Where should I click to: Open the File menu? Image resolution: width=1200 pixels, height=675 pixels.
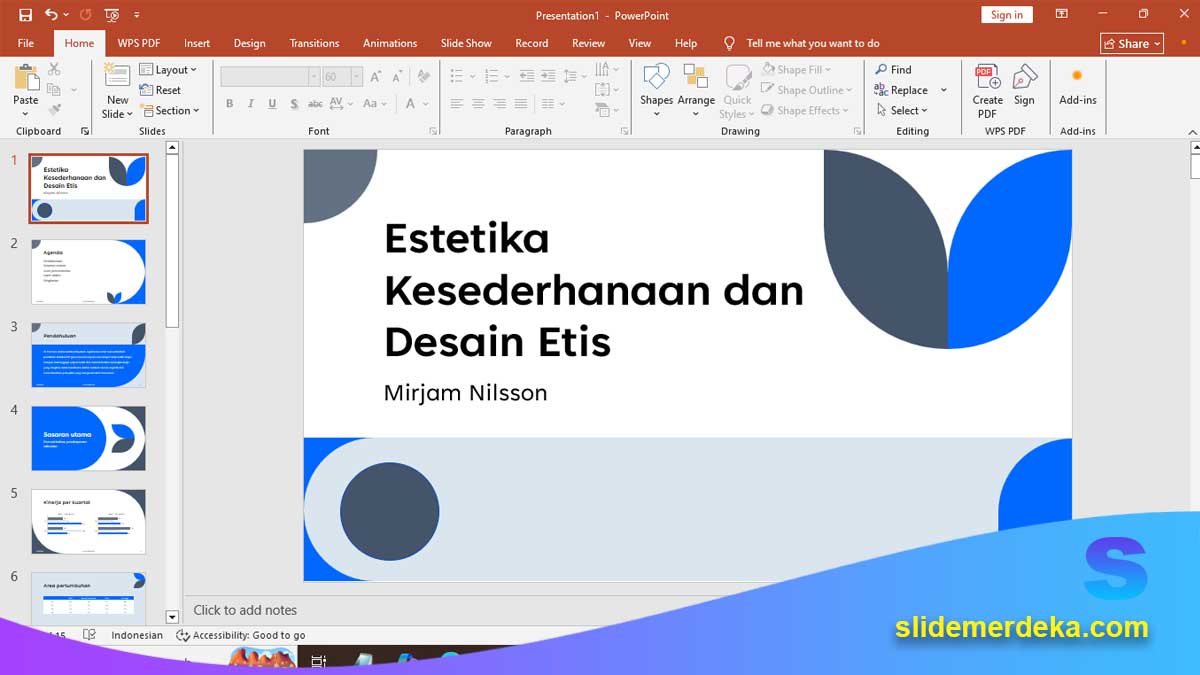coord(26,43)
